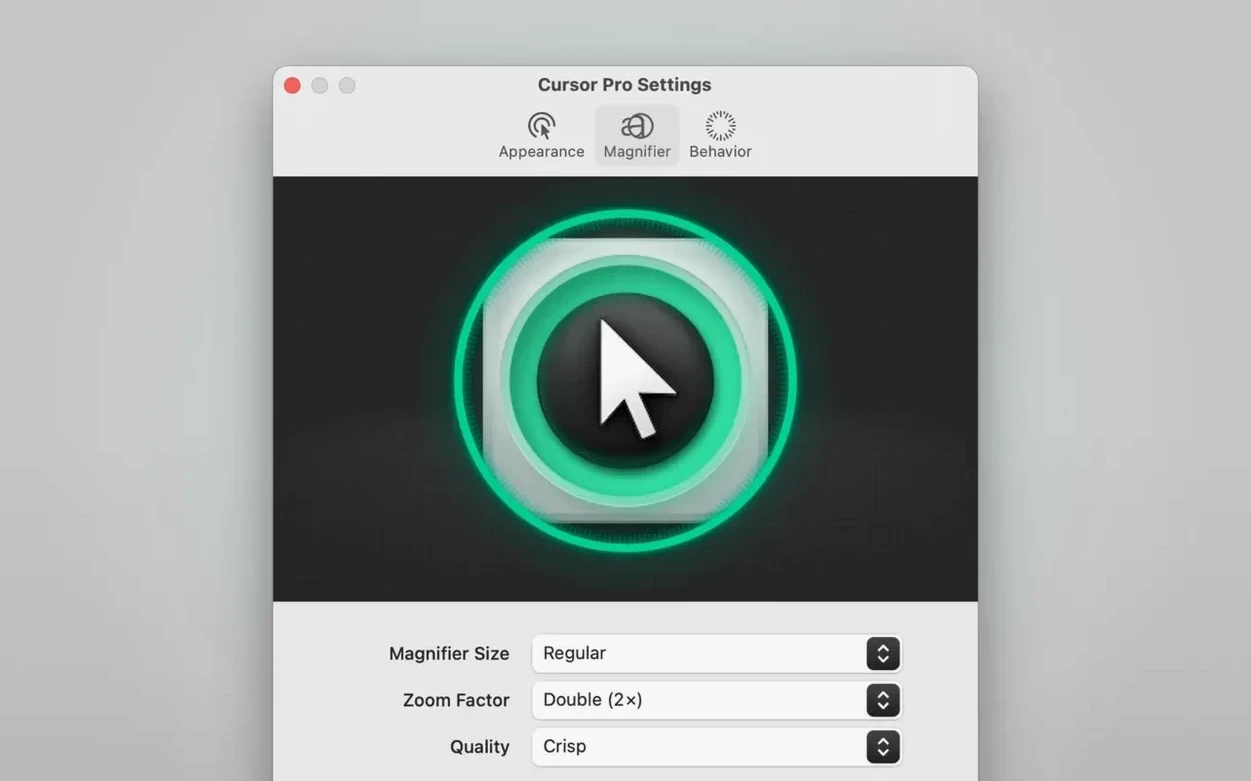The width and height of the screenshot is (1251, 781).
Task: Open the Zoom Factor dropdown showing Double (2×)
Action: [x=716, y=700]
